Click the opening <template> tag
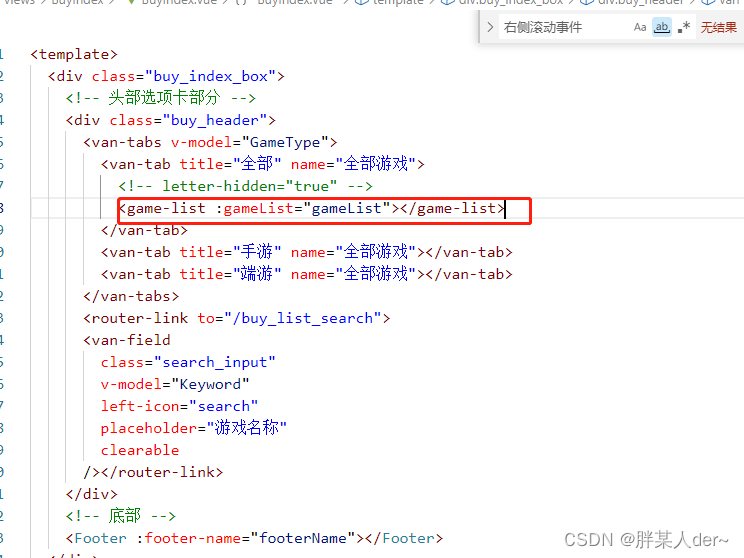 (x=74, y=54)
